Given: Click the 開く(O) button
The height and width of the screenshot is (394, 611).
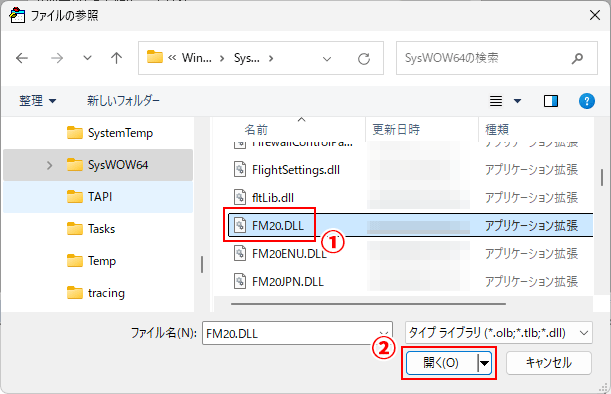Looking at the screenshot, I should [441, 363].
